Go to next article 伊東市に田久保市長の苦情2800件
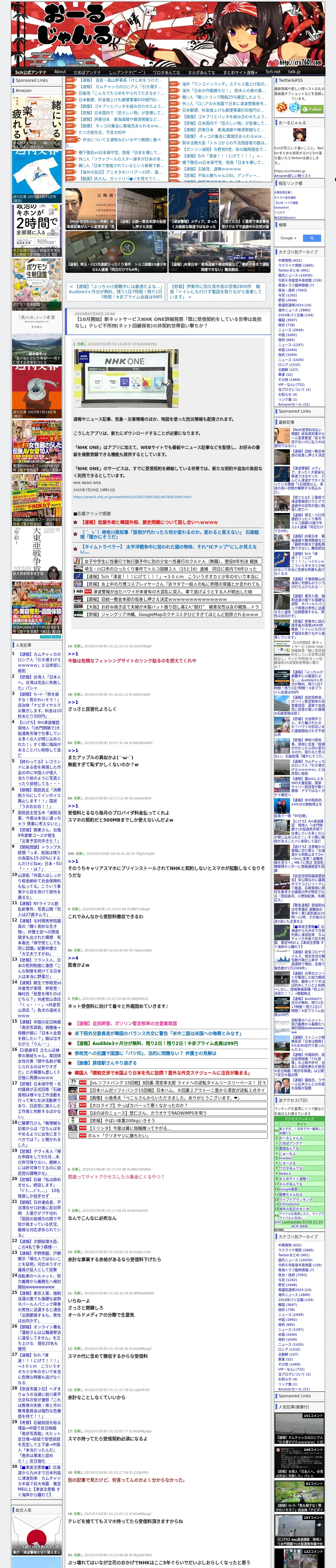336x1568 pixels. [215, 292]
